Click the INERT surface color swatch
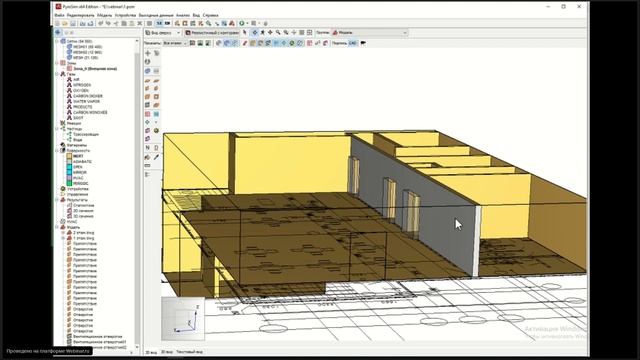640x360 pixels. 69,156
